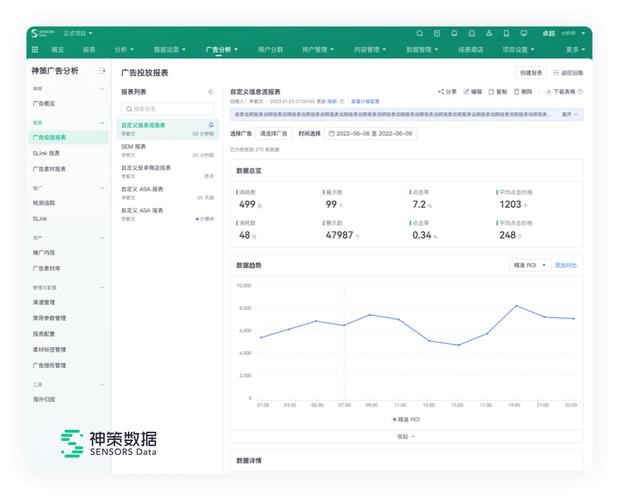Open the 智能运营 menu dropdown
The width and height of the screenshot is (619, 500).
coord(169,50)
